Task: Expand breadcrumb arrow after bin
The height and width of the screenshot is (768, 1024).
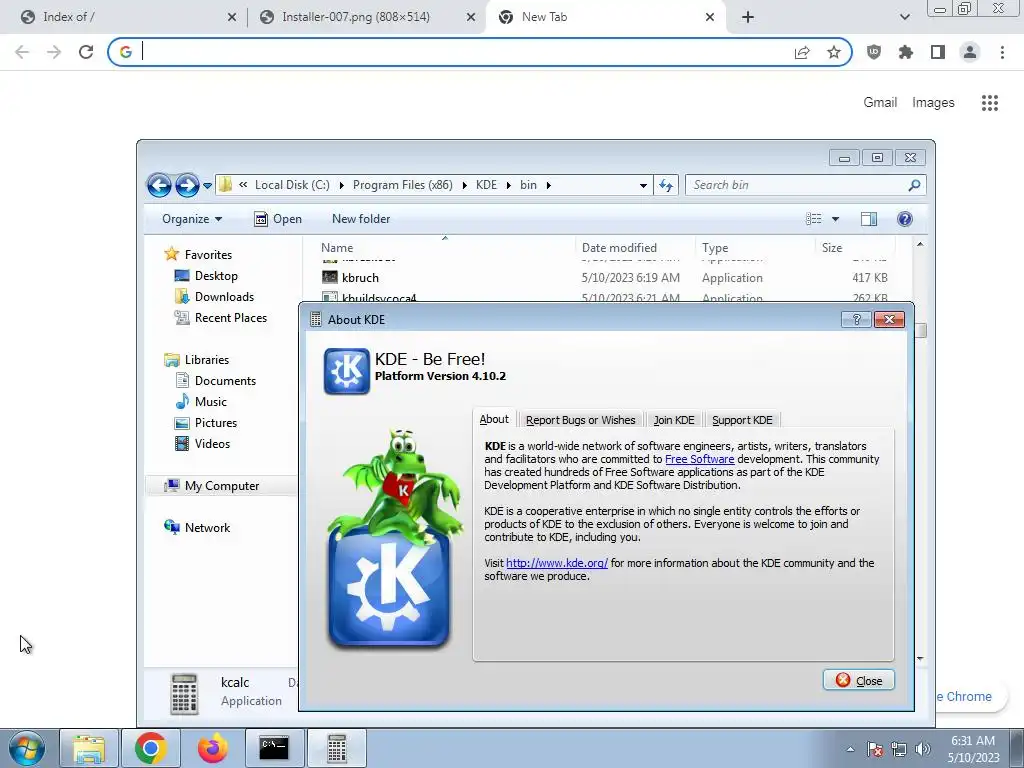Action: pyautogui.click(x=548, y=185)
